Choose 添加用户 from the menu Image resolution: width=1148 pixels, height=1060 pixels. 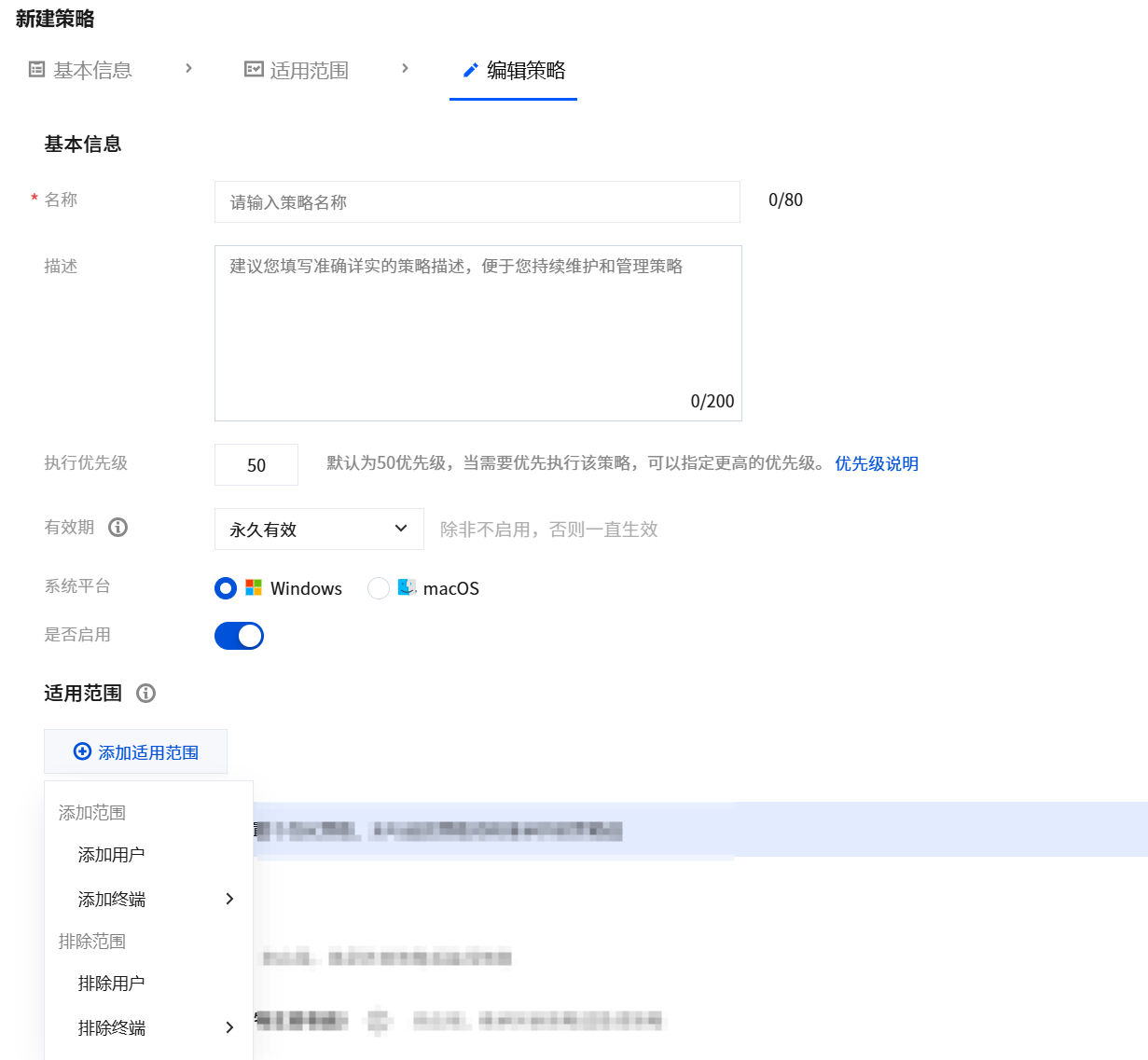click(112, 854)
